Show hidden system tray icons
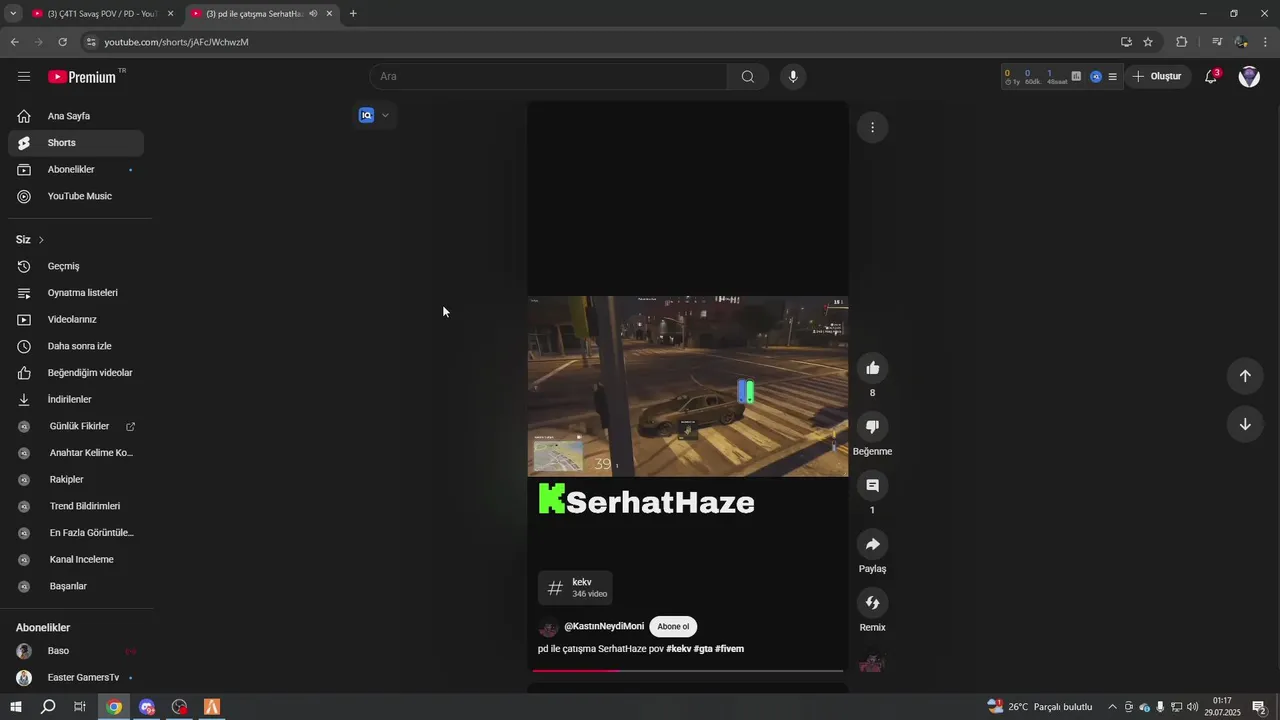Viewport: 1280px width, 720px height. pos(1112,707)
